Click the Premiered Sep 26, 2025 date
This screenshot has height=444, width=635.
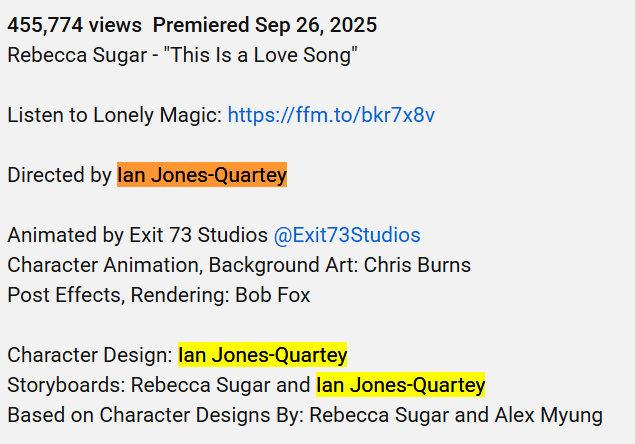click(265, 25)
